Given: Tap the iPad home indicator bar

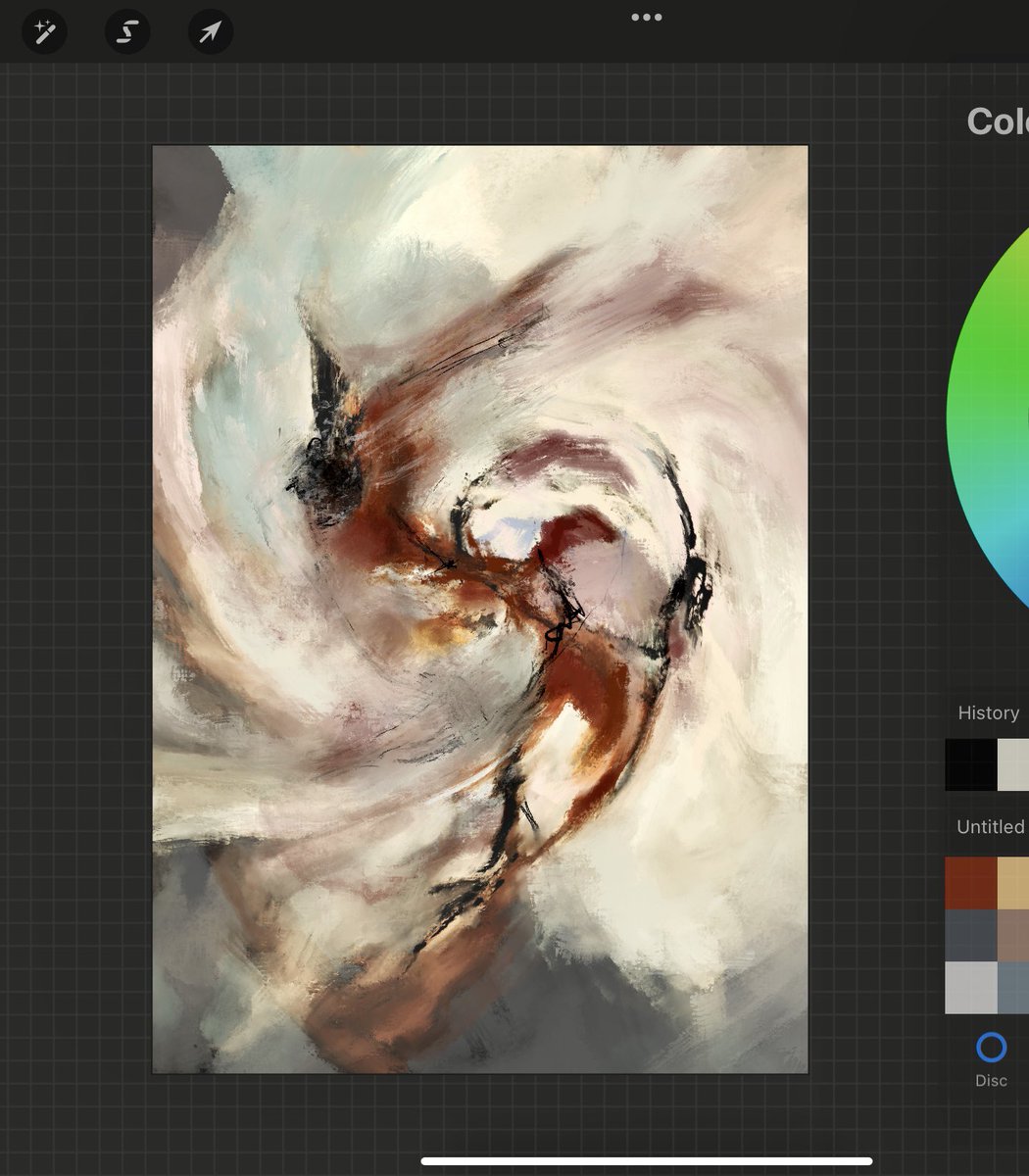Looking at the screenshot, I should (514, 1161).
